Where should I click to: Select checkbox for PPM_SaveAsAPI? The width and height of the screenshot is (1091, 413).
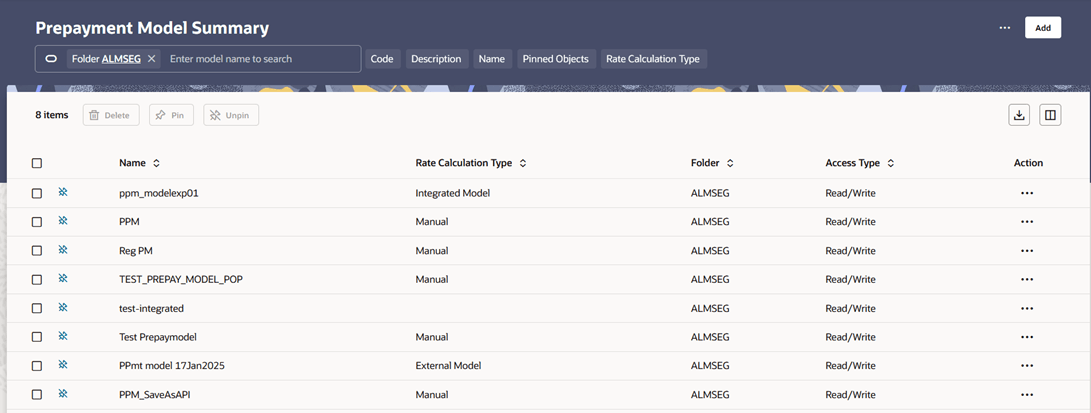coord(37,395)
